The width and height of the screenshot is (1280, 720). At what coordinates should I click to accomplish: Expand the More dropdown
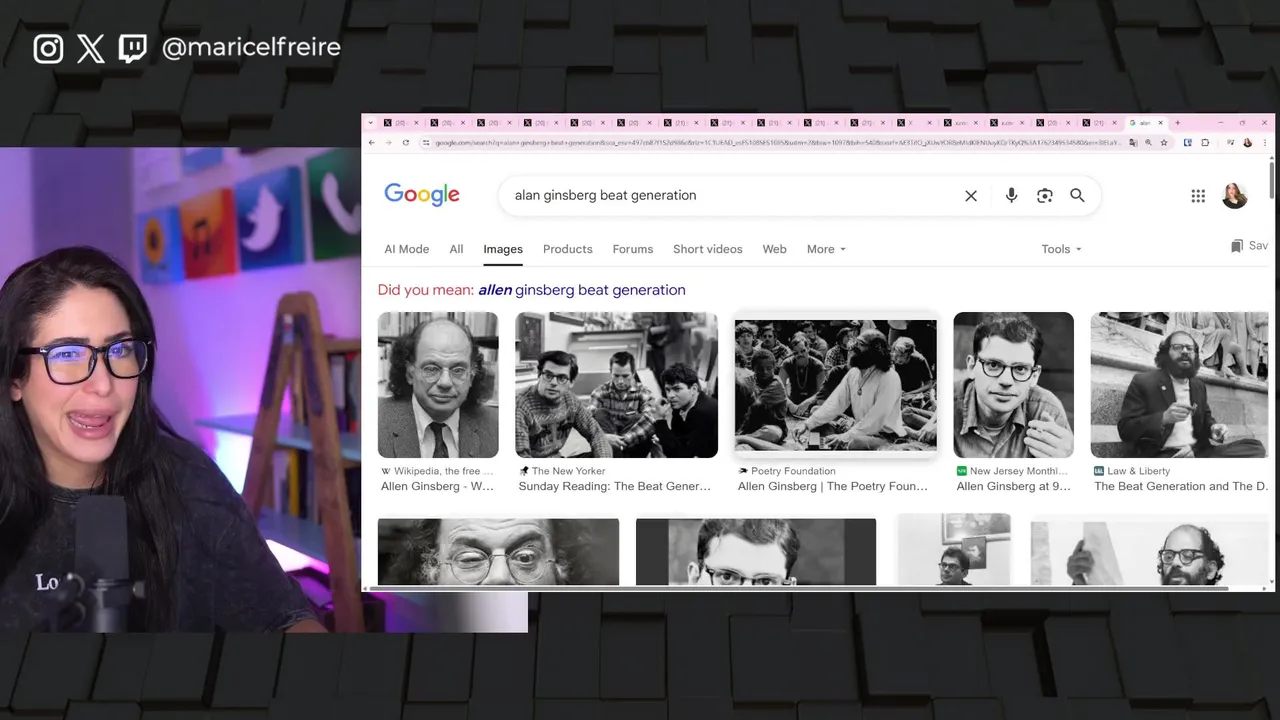click(x=826, y=249)
